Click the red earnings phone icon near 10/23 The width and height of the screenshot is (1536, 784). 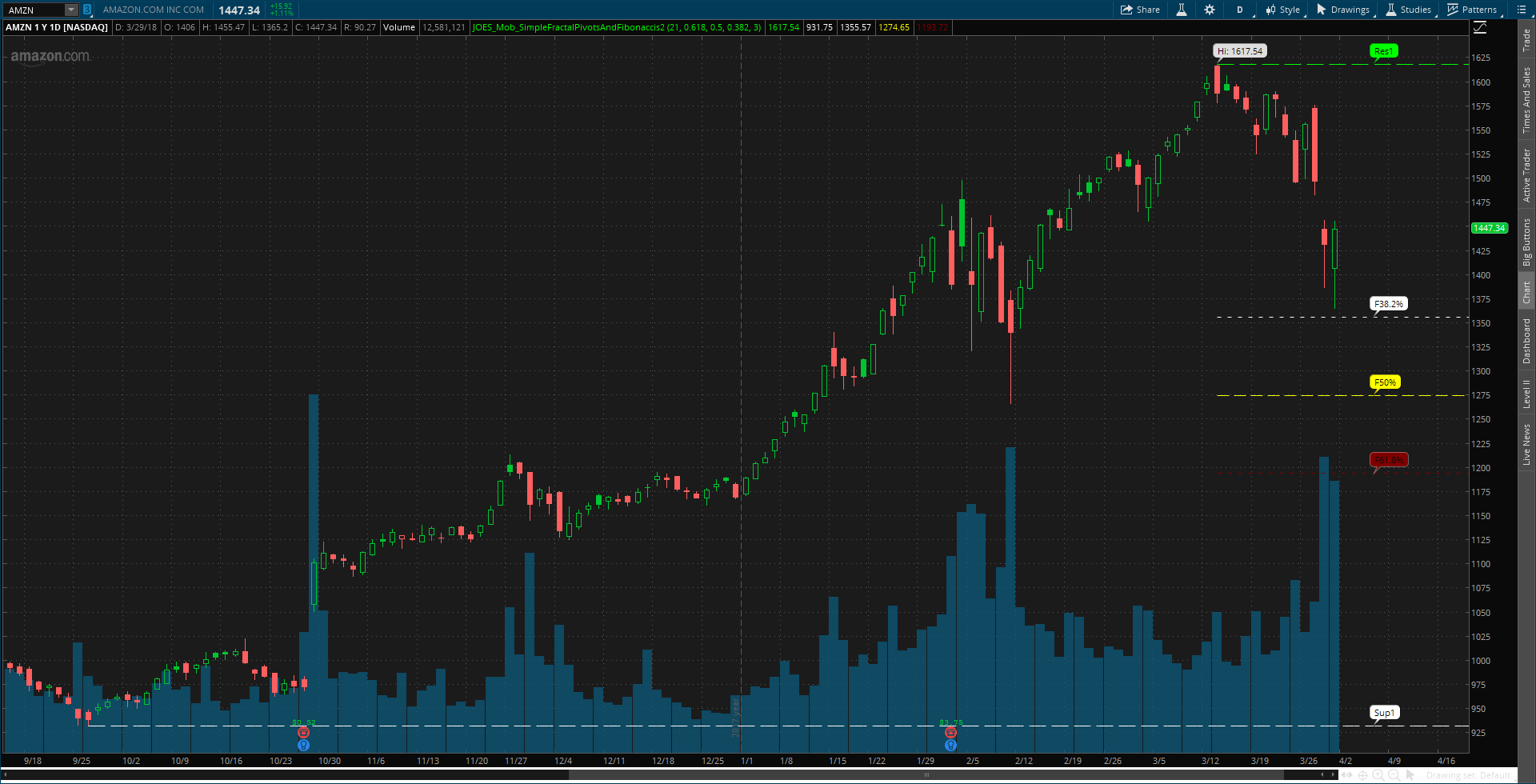click(303, 732)
